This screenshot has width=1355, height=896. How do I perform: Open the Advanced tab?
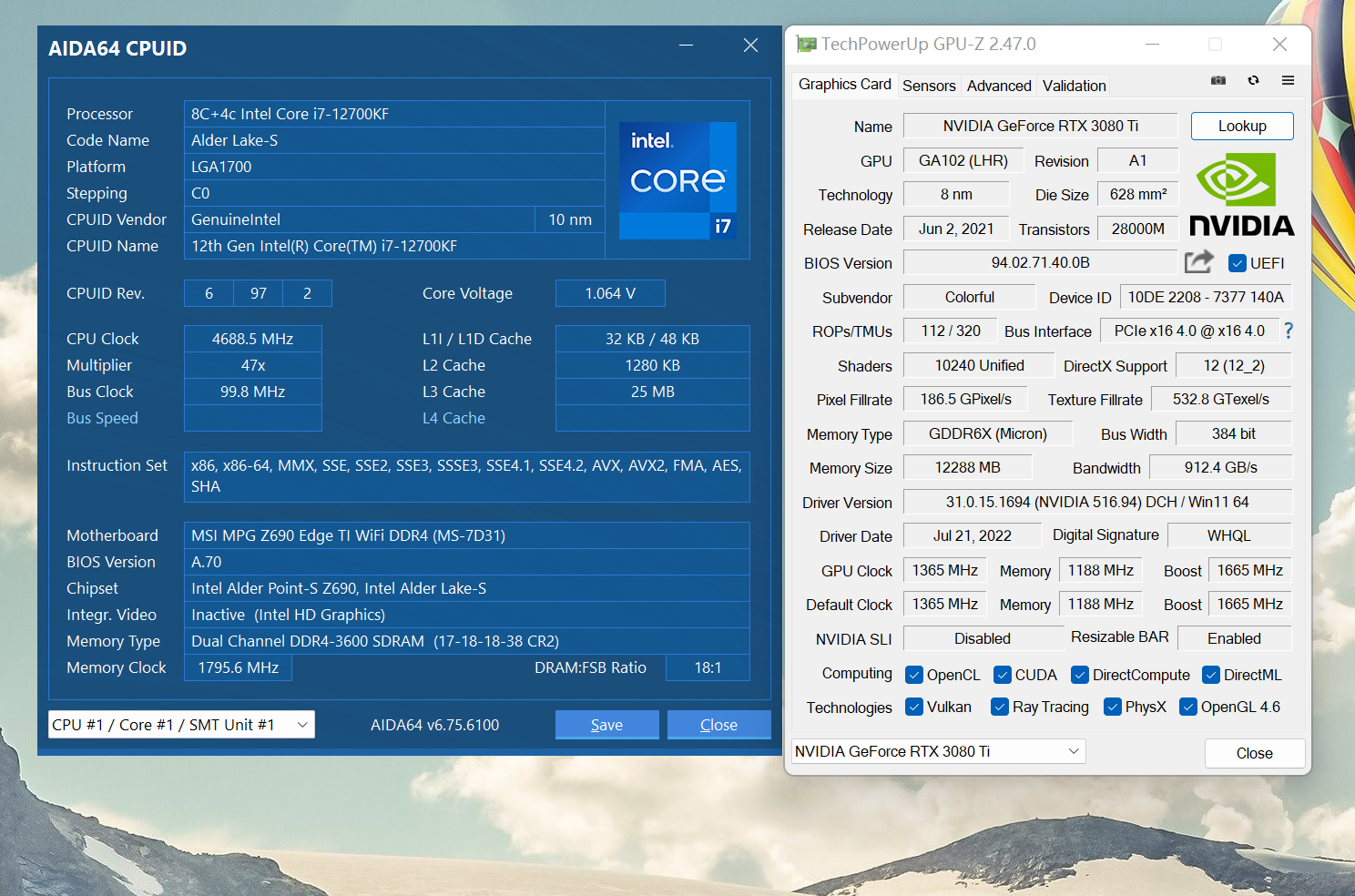pos(999,86)
